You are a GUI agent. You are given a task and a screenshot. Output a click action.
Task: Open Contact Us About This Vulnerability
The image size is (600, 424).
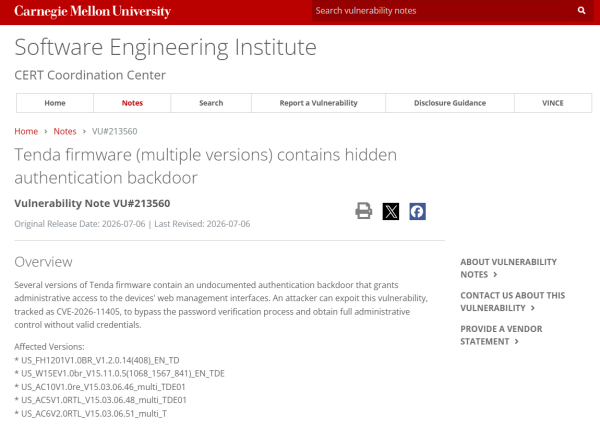click(512, 302)
